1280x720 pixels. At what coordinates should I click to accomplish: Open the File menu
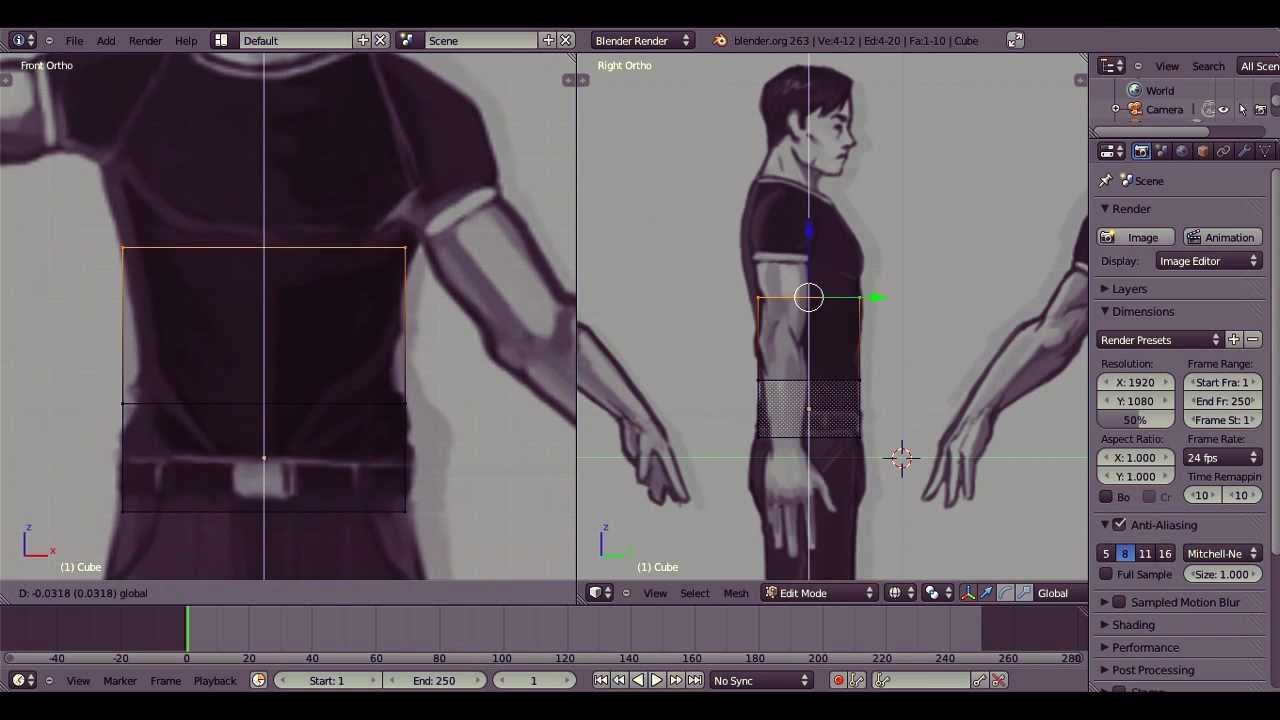pyautogui.click(x=74, y=41)
